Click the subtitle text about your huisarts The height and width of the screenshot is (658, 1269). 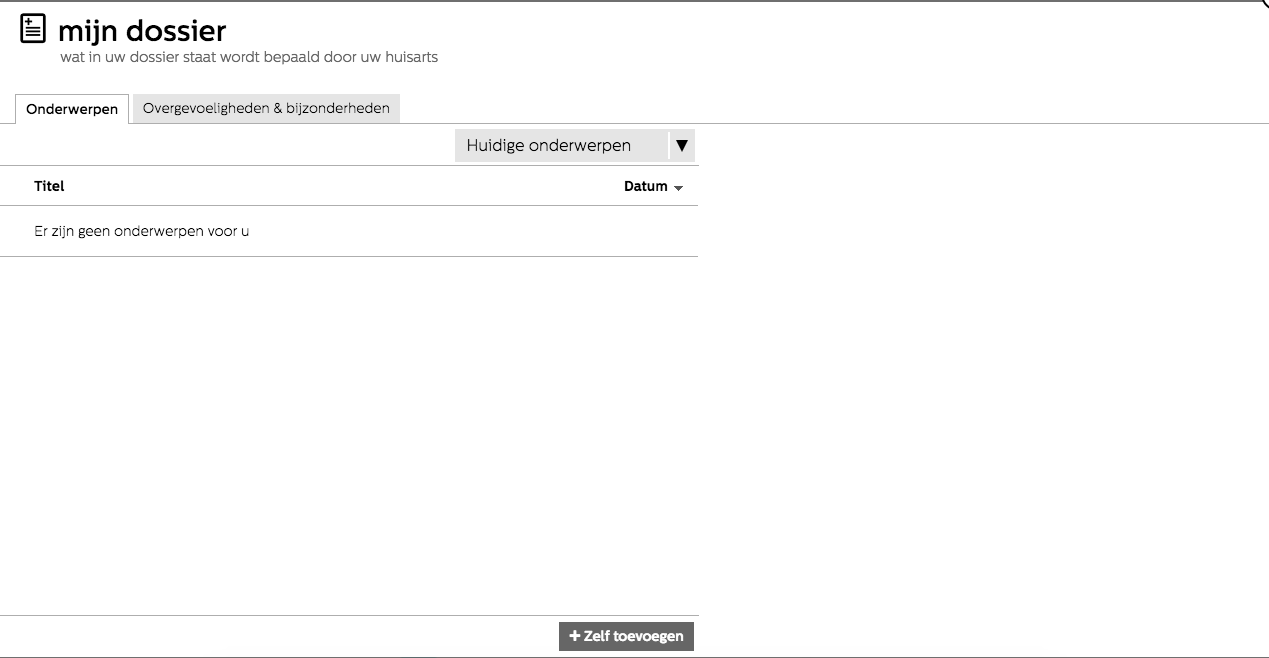pyautogui.click(x=249, y=57)
